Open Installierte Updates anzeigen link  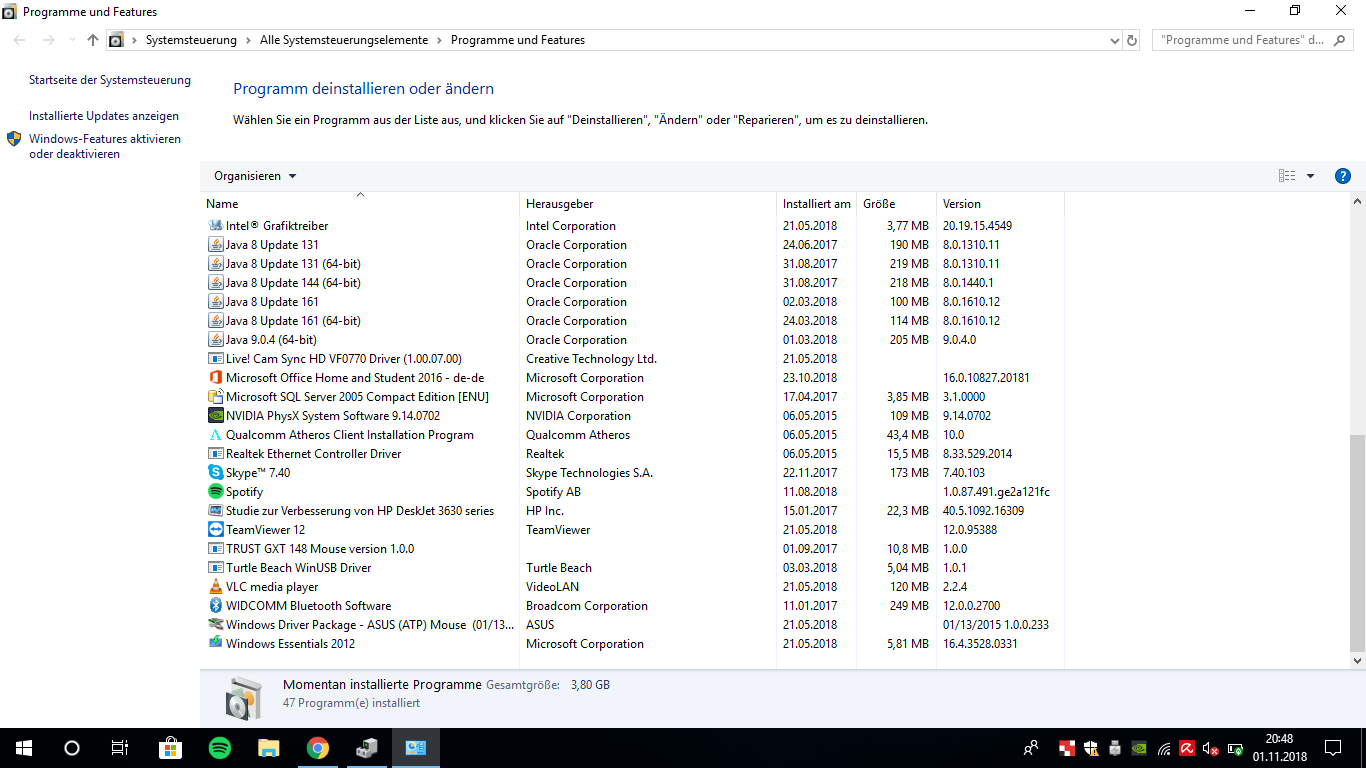[104, 116]
